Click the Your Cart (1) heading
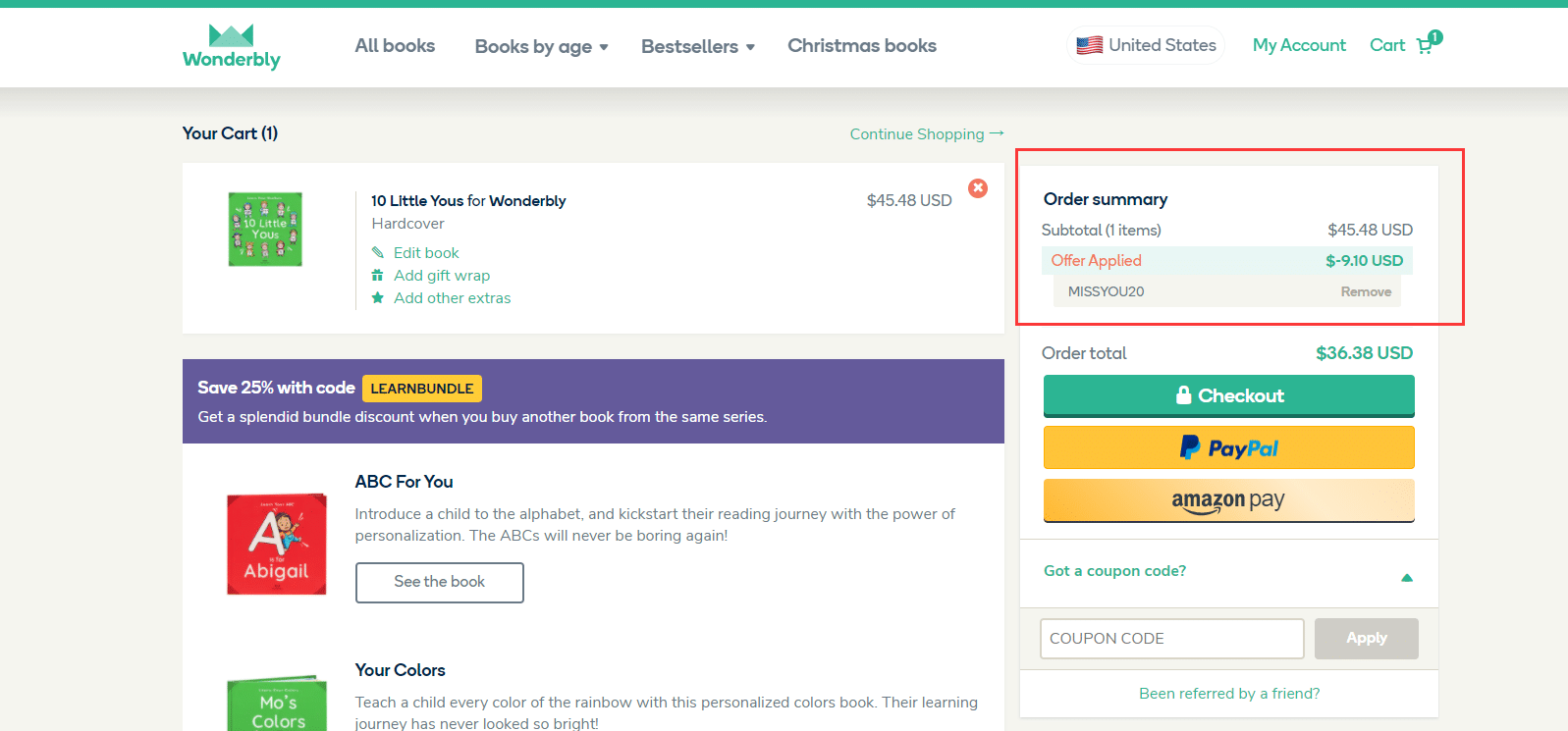 [x=230, y=133]
